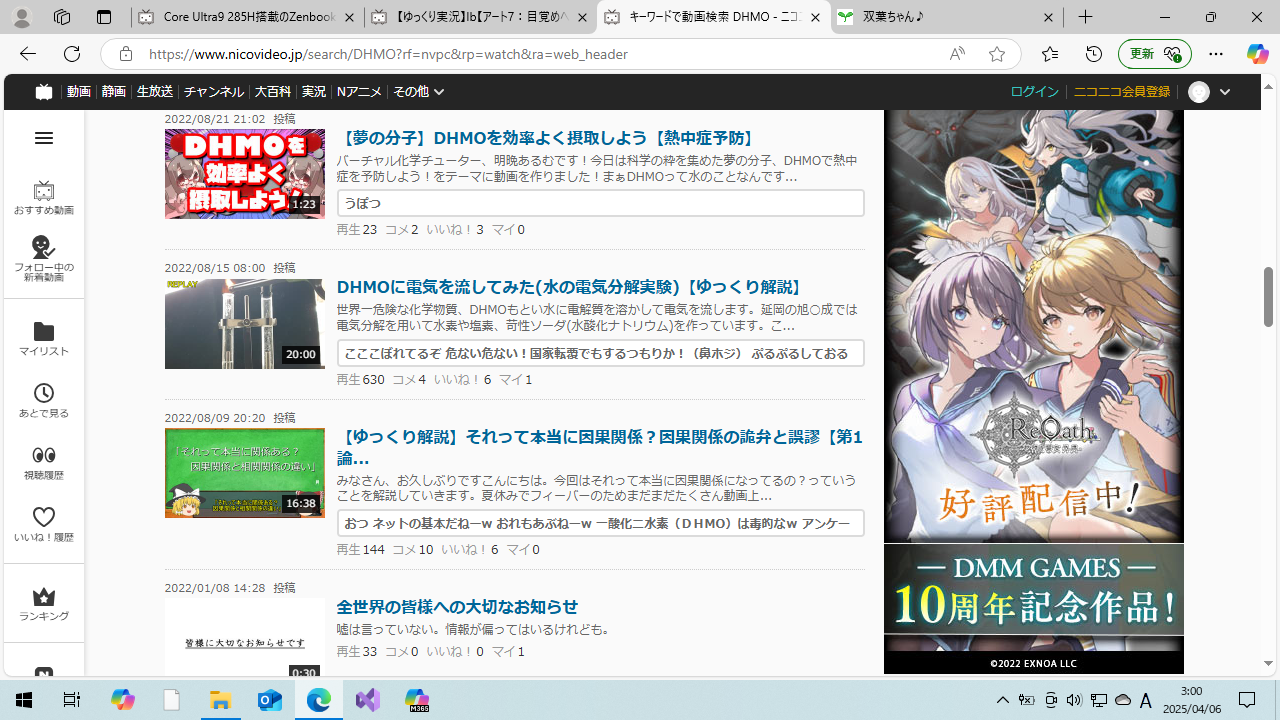Click the ログイン link
The image size is (1280, 720).
click(x=1034, y=92)
